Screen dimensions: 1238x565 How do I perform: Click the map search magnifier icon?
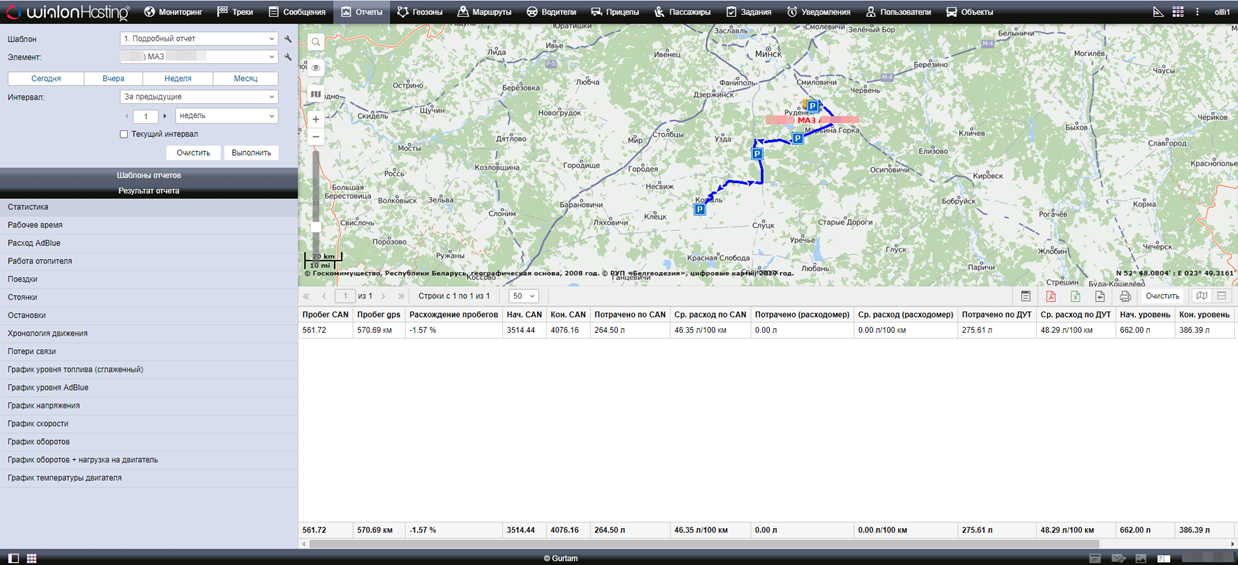316,43
